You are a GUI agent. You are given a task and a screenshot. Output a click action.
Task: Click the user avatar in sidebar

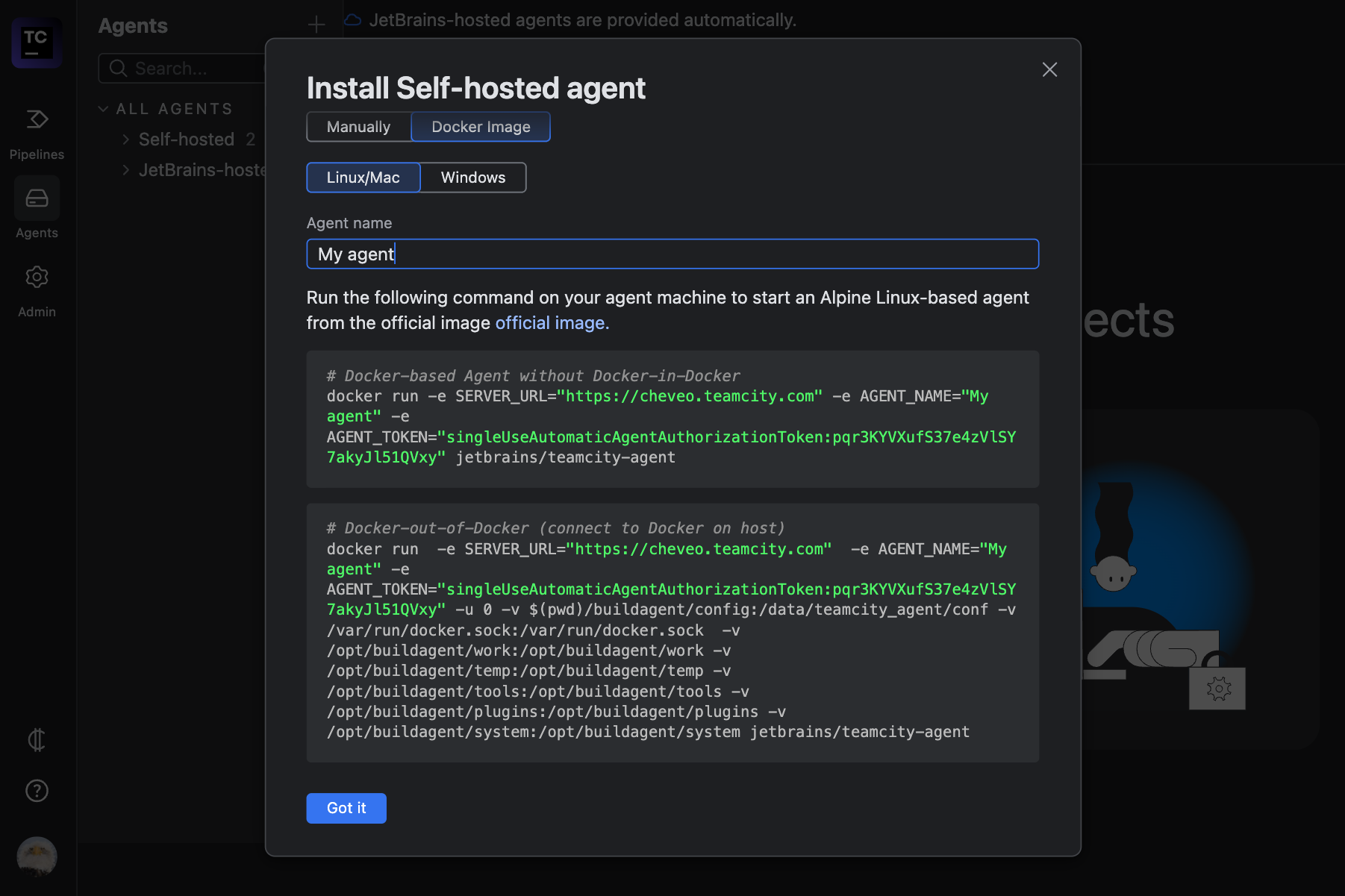point(37,856)
